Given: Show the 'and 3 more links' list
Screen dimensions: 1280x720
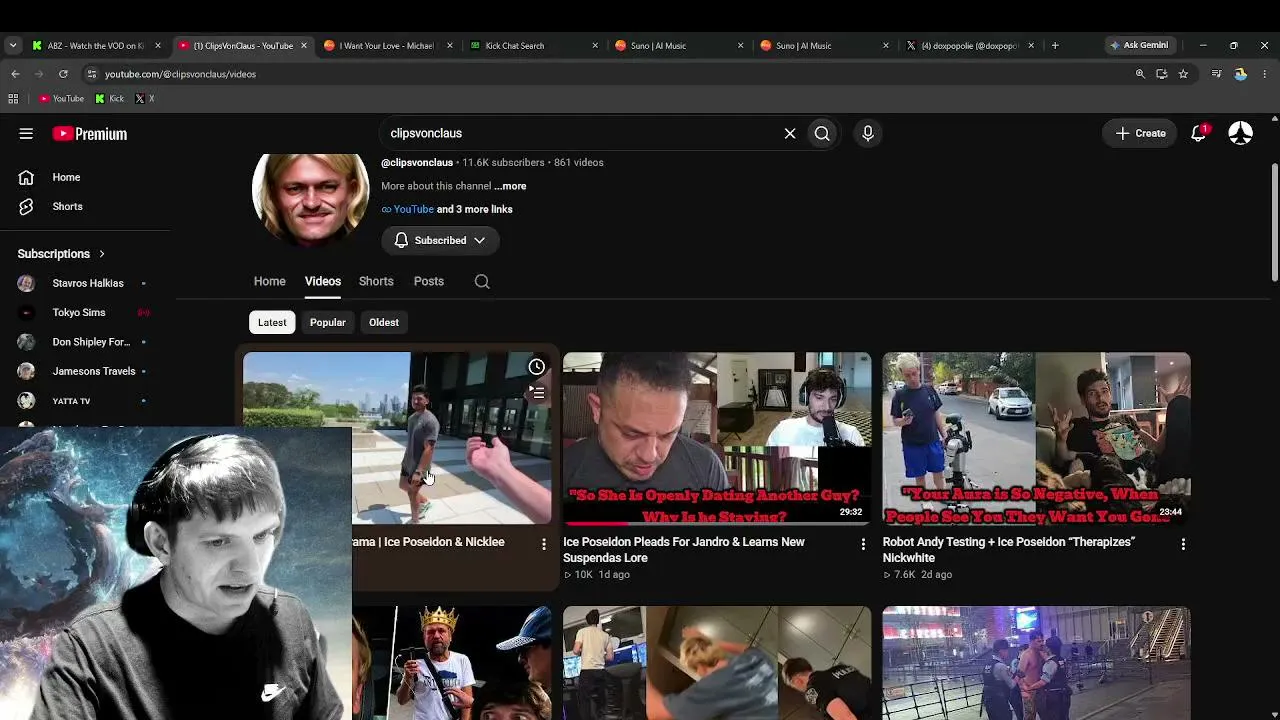Looking at the screenshot, I should pos(475,209).
